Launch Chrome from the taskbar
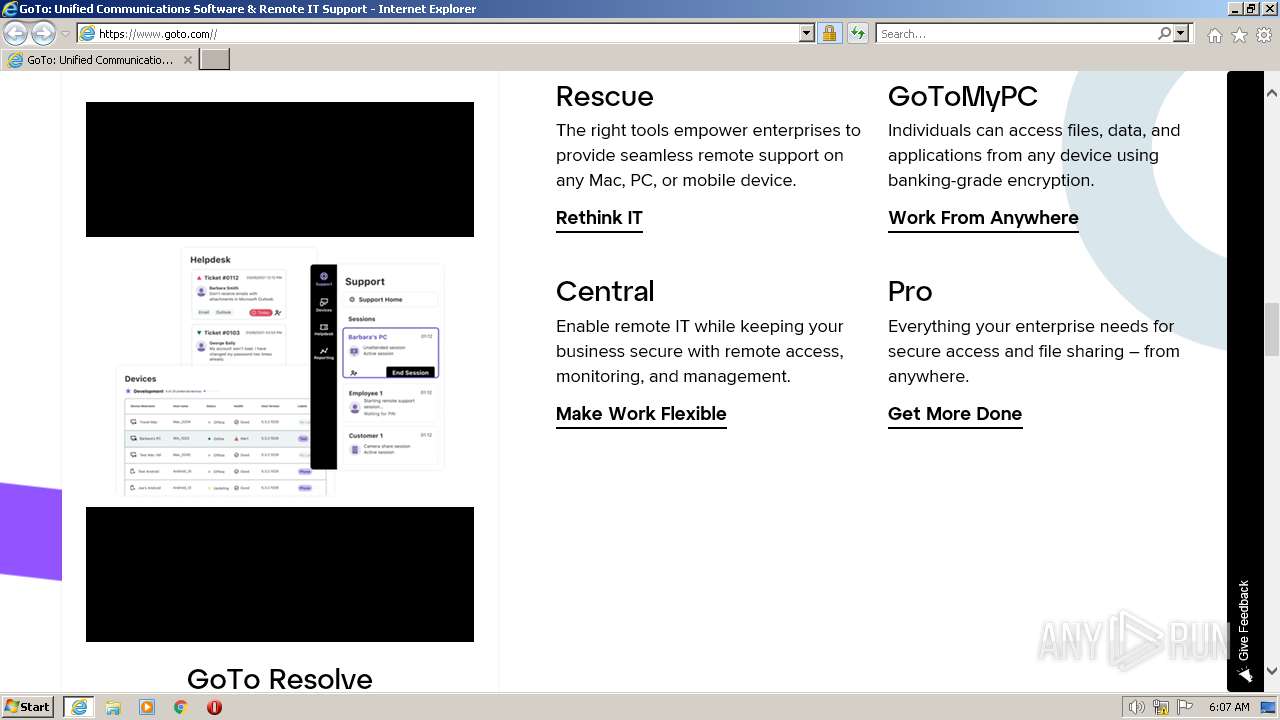 click(181, 707)
